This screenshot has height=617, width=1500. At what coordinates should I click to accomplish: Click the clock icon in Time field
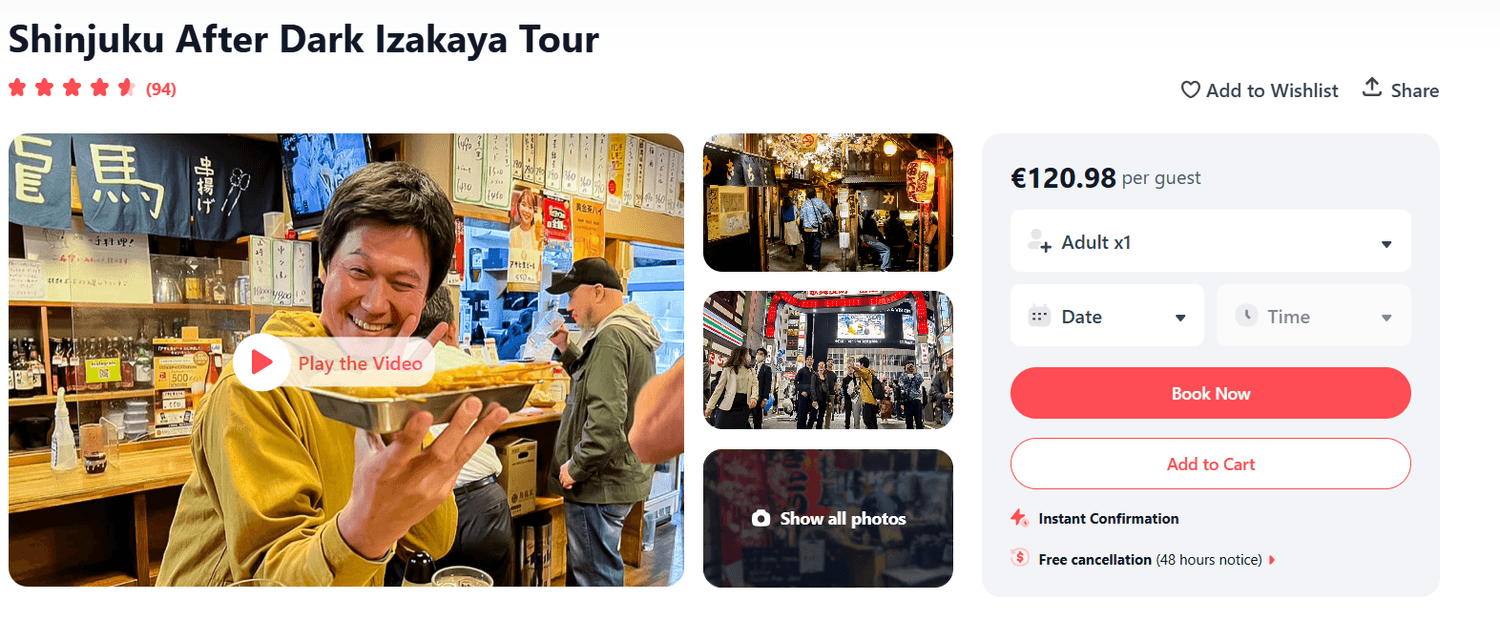click(1246, 316)
